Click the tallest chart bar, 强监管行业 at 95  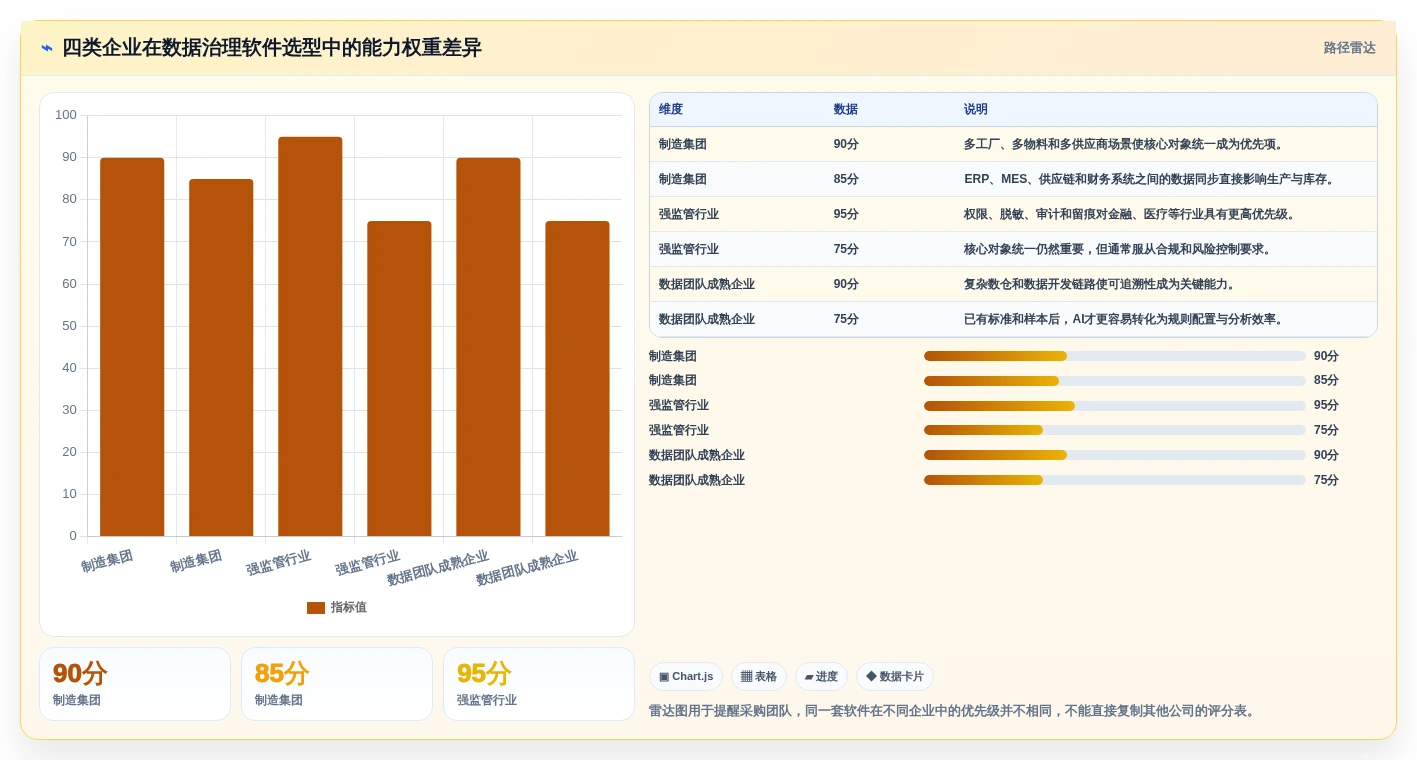(310, 336)
